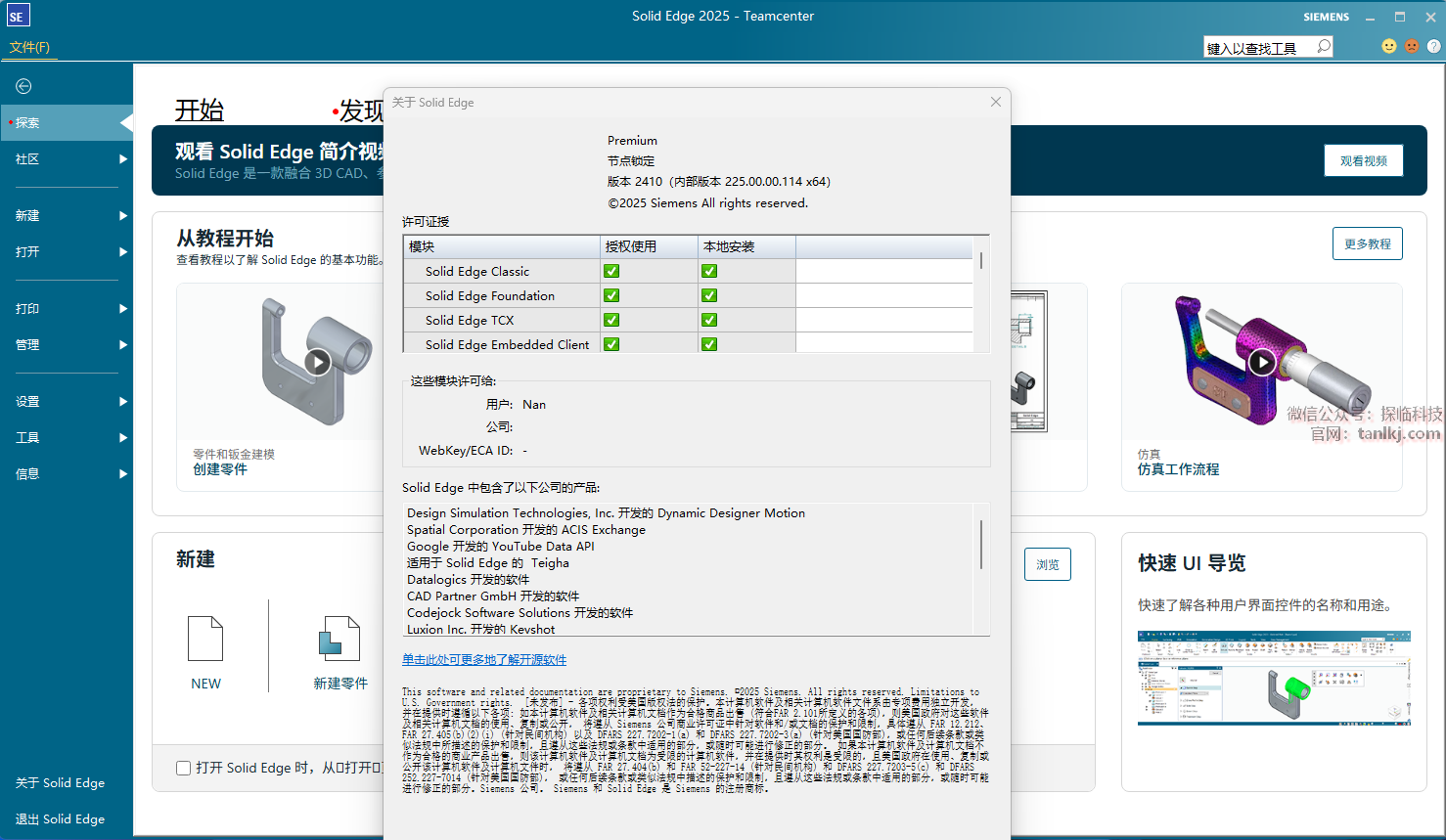Play the 创建零件 tutorial video
Screen dimensions: 1446x840
(317, 362)
